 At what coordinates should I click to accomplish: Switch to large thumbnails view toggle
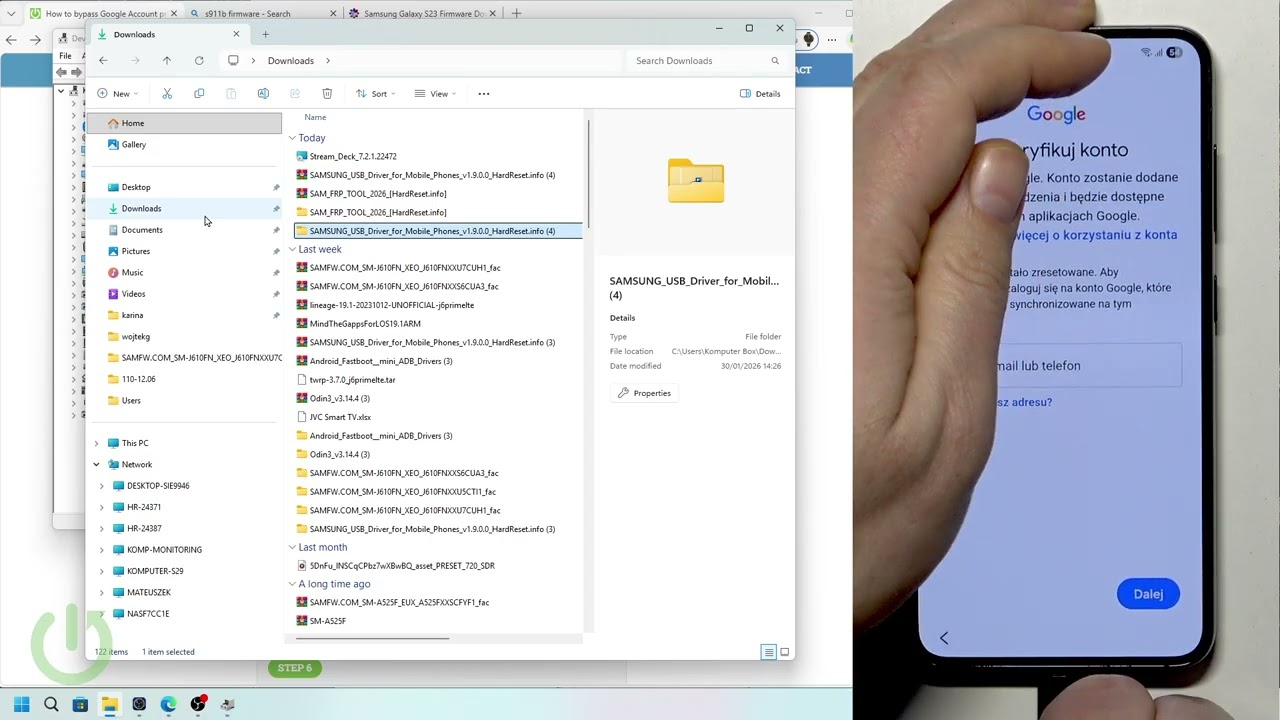pos(785,652)
